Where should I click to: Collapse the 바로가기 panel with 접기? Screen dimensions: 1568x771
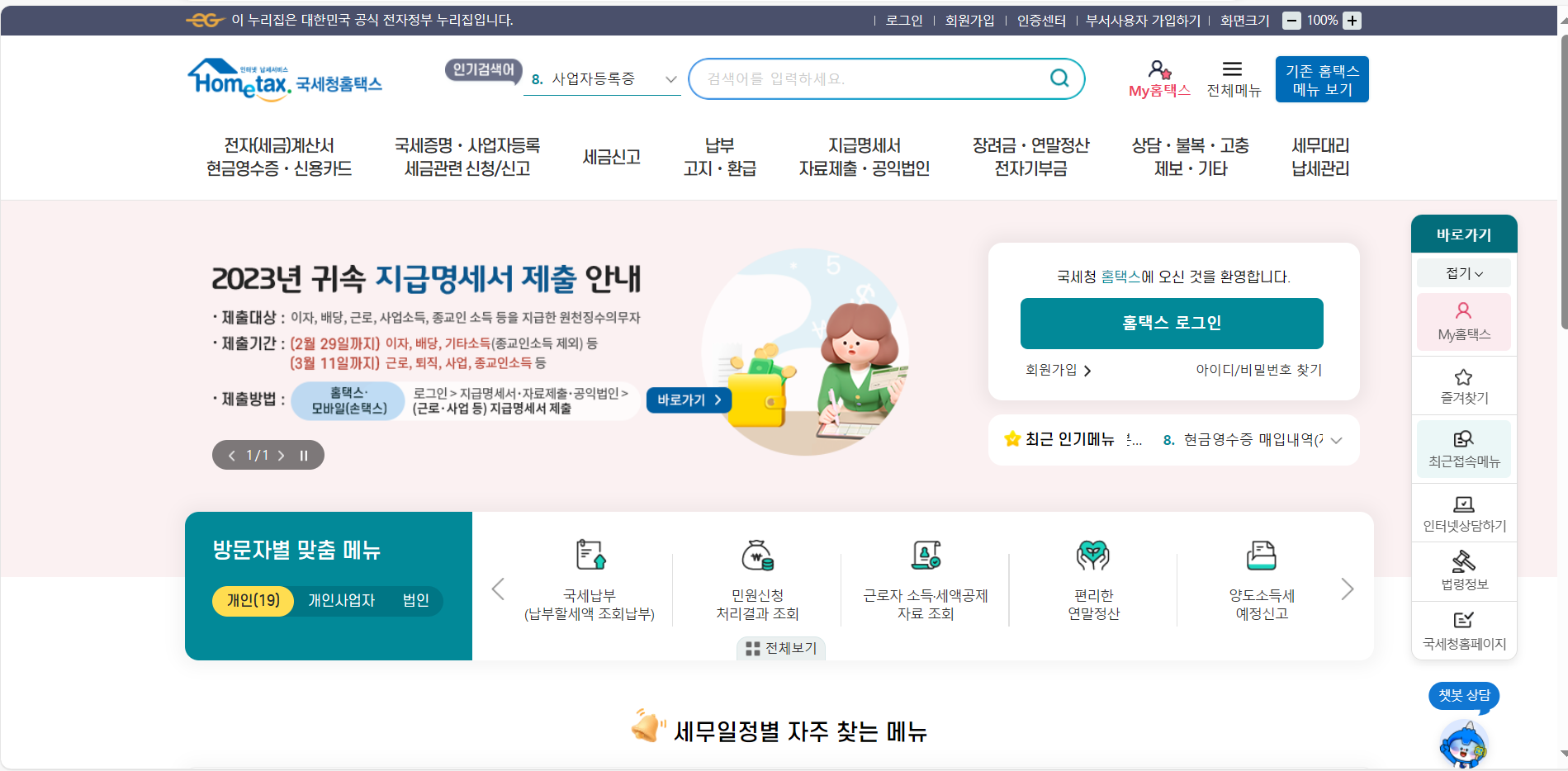click(1464, 273)
